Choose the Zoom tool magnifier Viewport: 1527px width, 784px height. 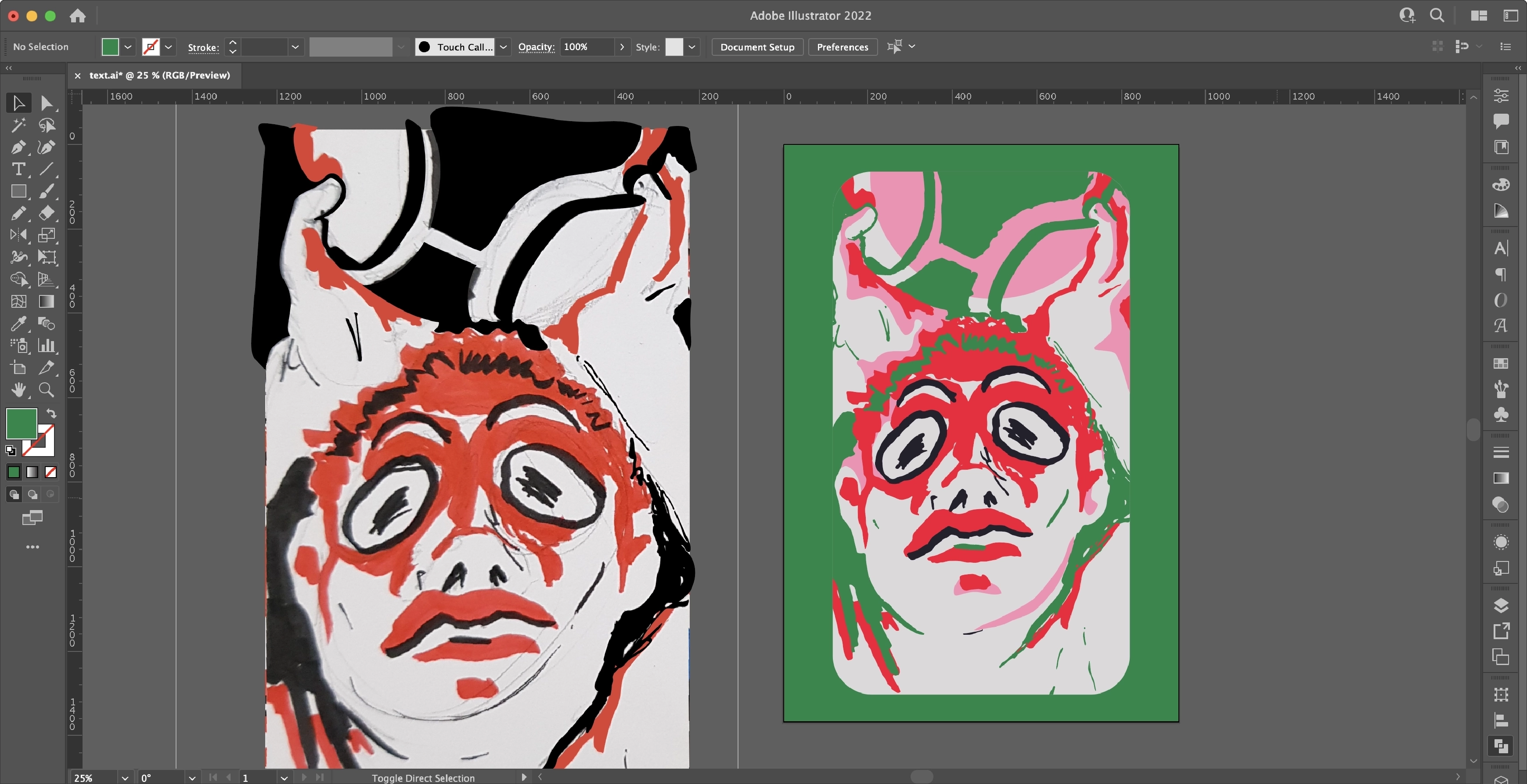click(47, 390)
